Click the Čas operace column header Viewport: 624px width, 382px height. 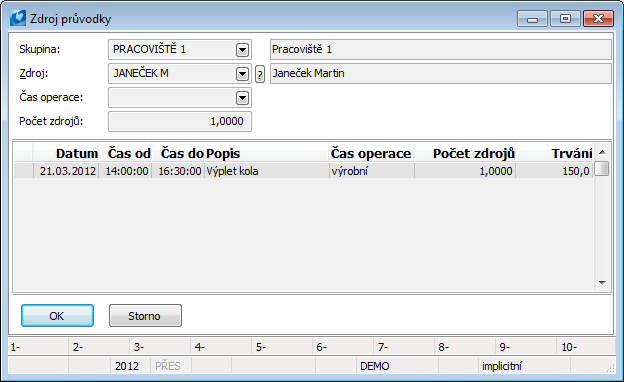pos(372,153)
